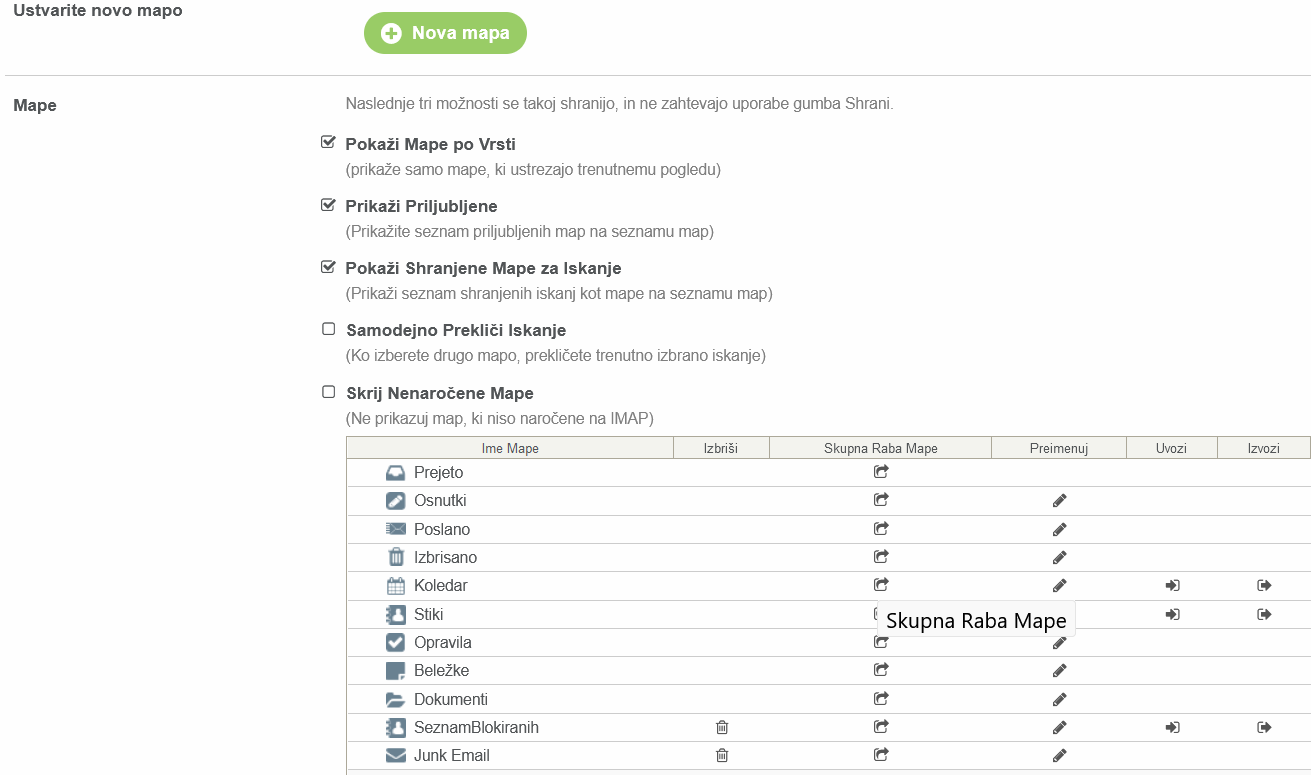Click the Opravila checkmark icon
This screenshot has width=1311, height=775.
click(395, 642)
